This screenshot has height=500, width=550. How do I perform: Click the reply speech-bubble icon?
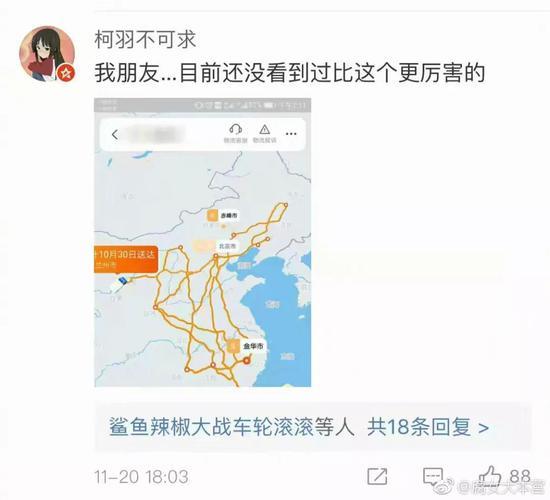pos(433,476)
